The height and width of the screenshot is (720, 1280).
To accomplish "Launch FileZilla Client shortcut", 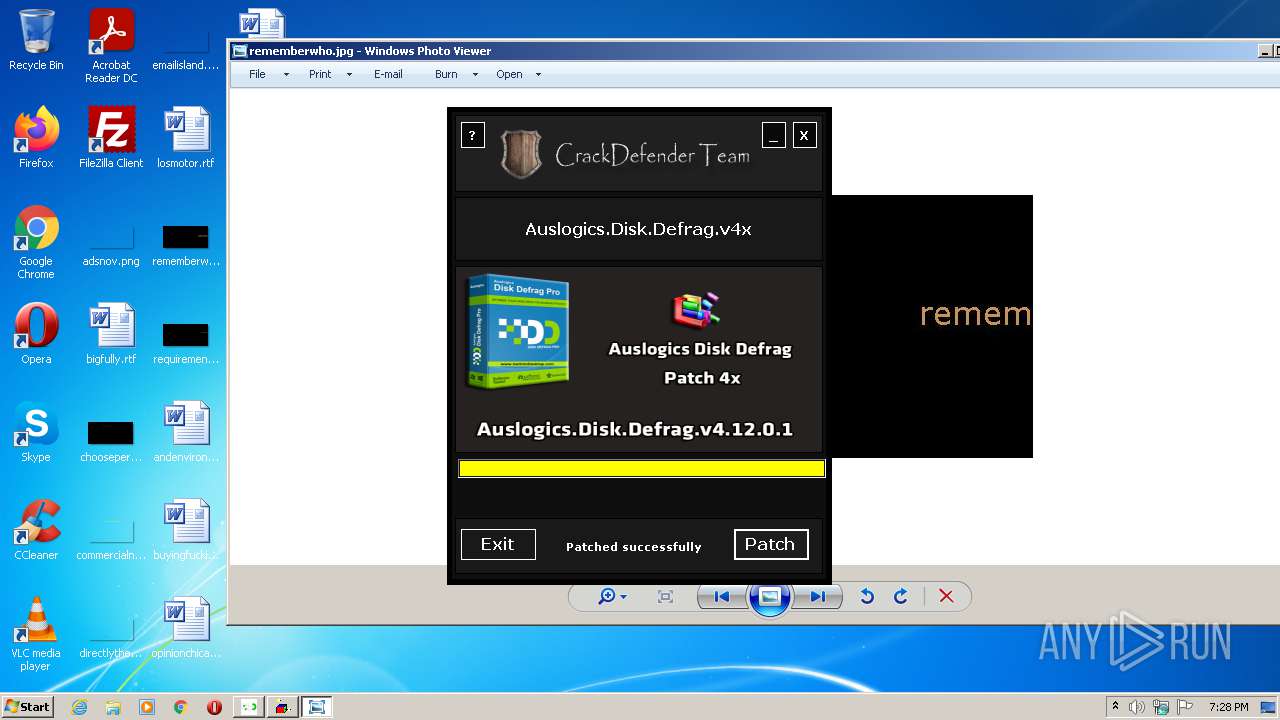I will coord(111,138).
